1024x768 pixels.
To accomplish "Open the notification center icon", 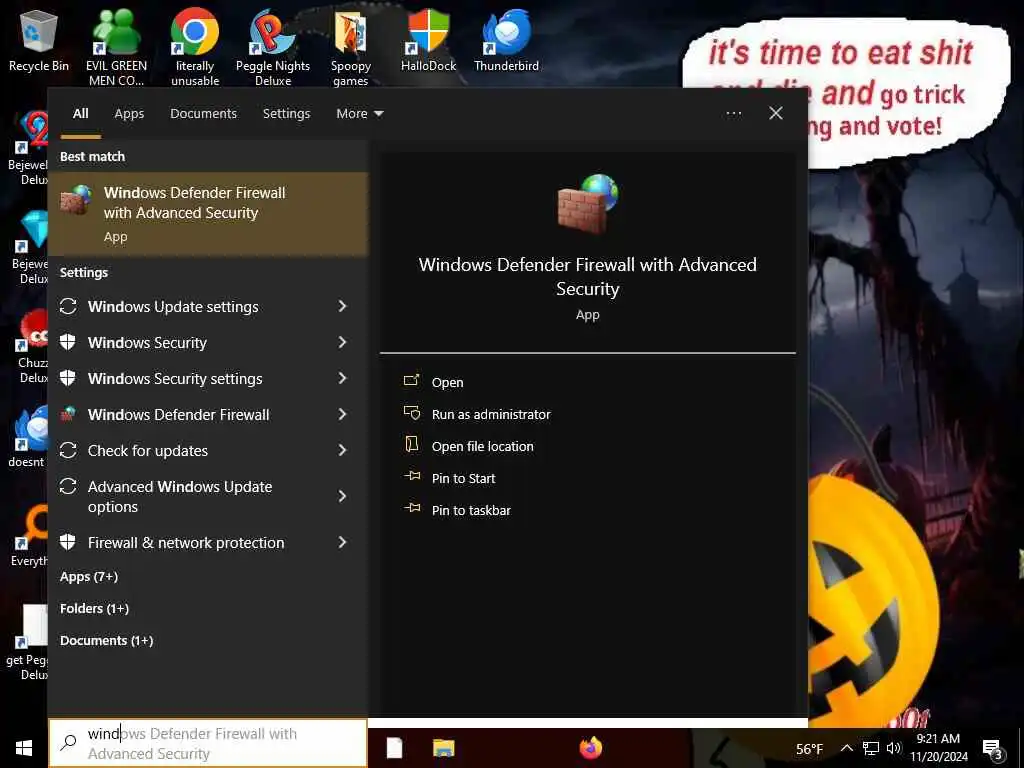I will click(992, 749).
